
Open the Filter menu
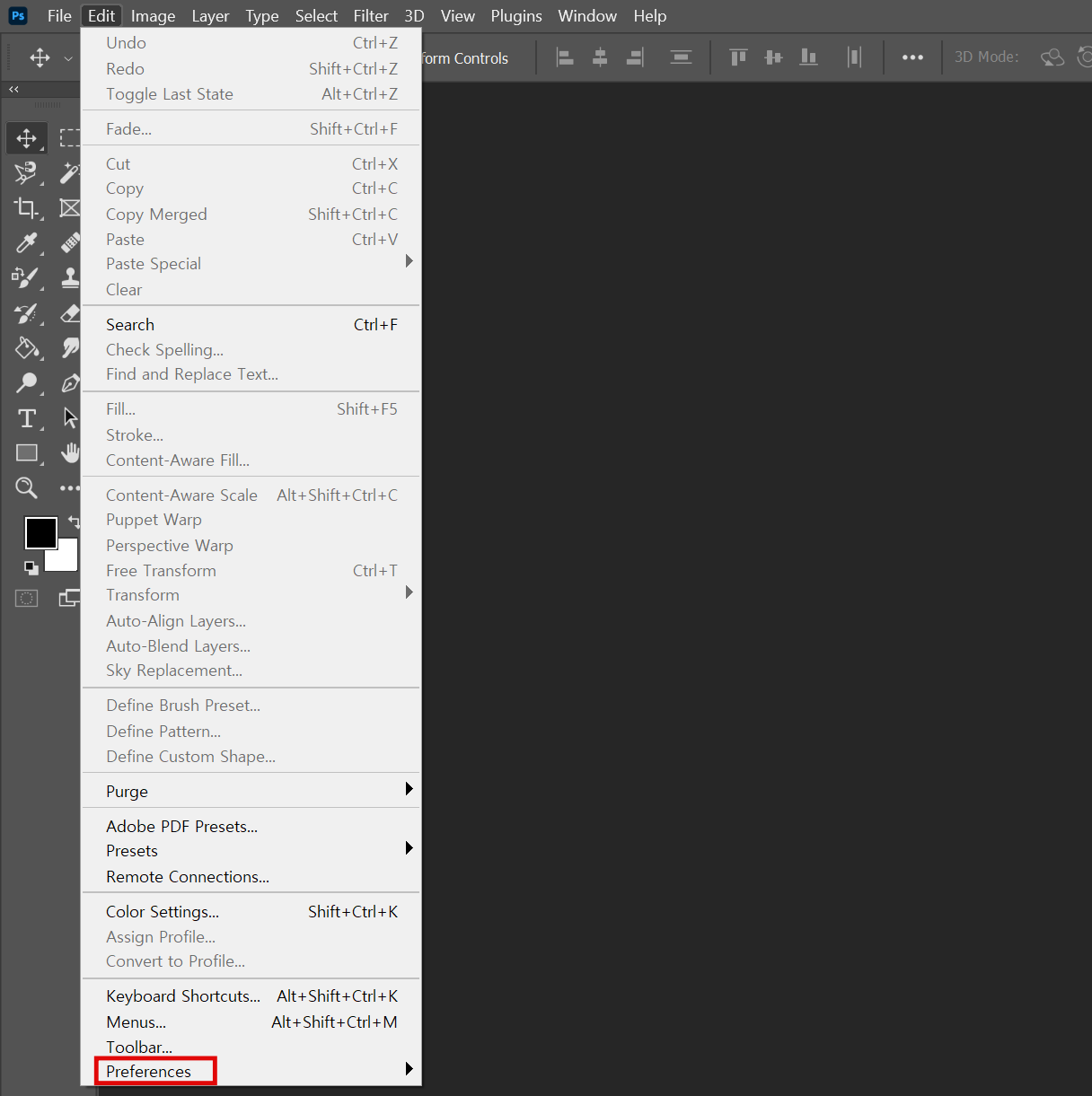tap(370, 16)
